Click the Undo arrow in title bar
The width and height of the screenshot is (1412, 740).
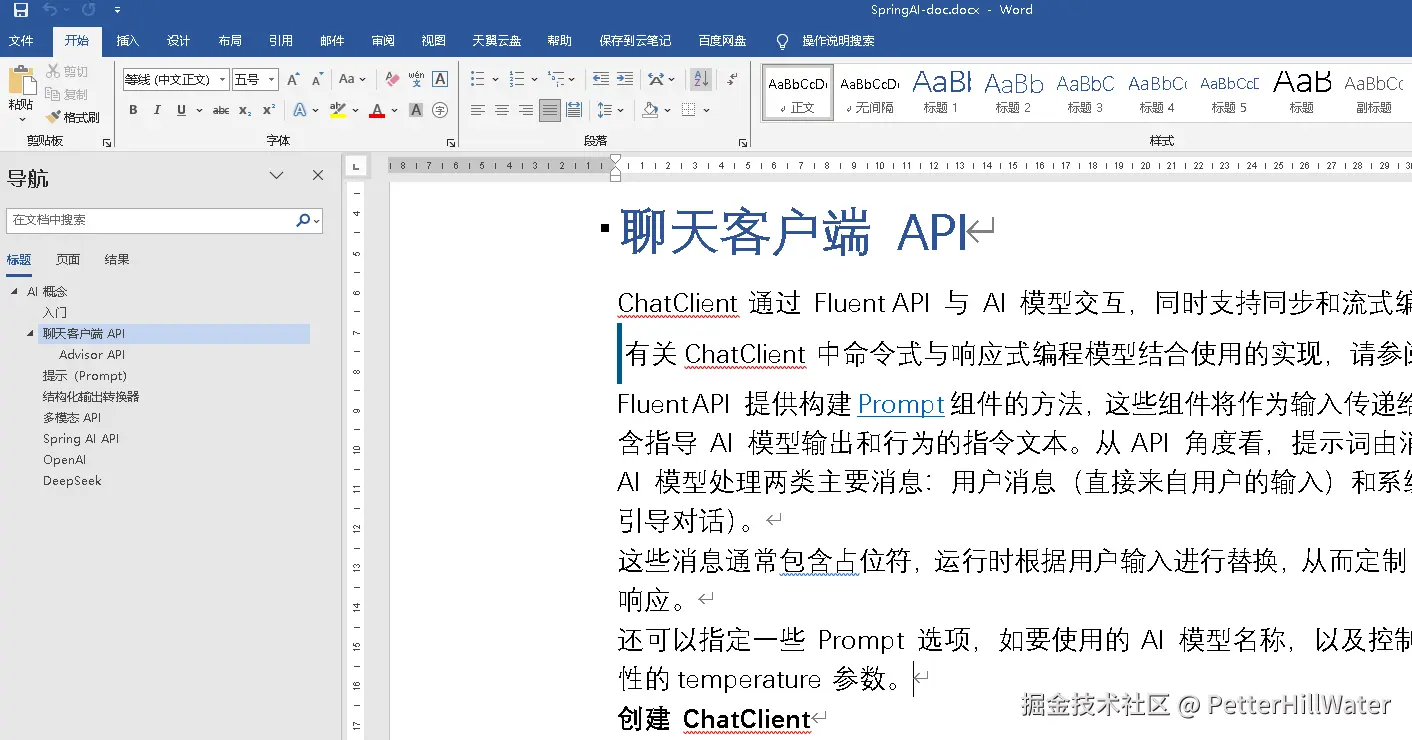tap(51, 10)
